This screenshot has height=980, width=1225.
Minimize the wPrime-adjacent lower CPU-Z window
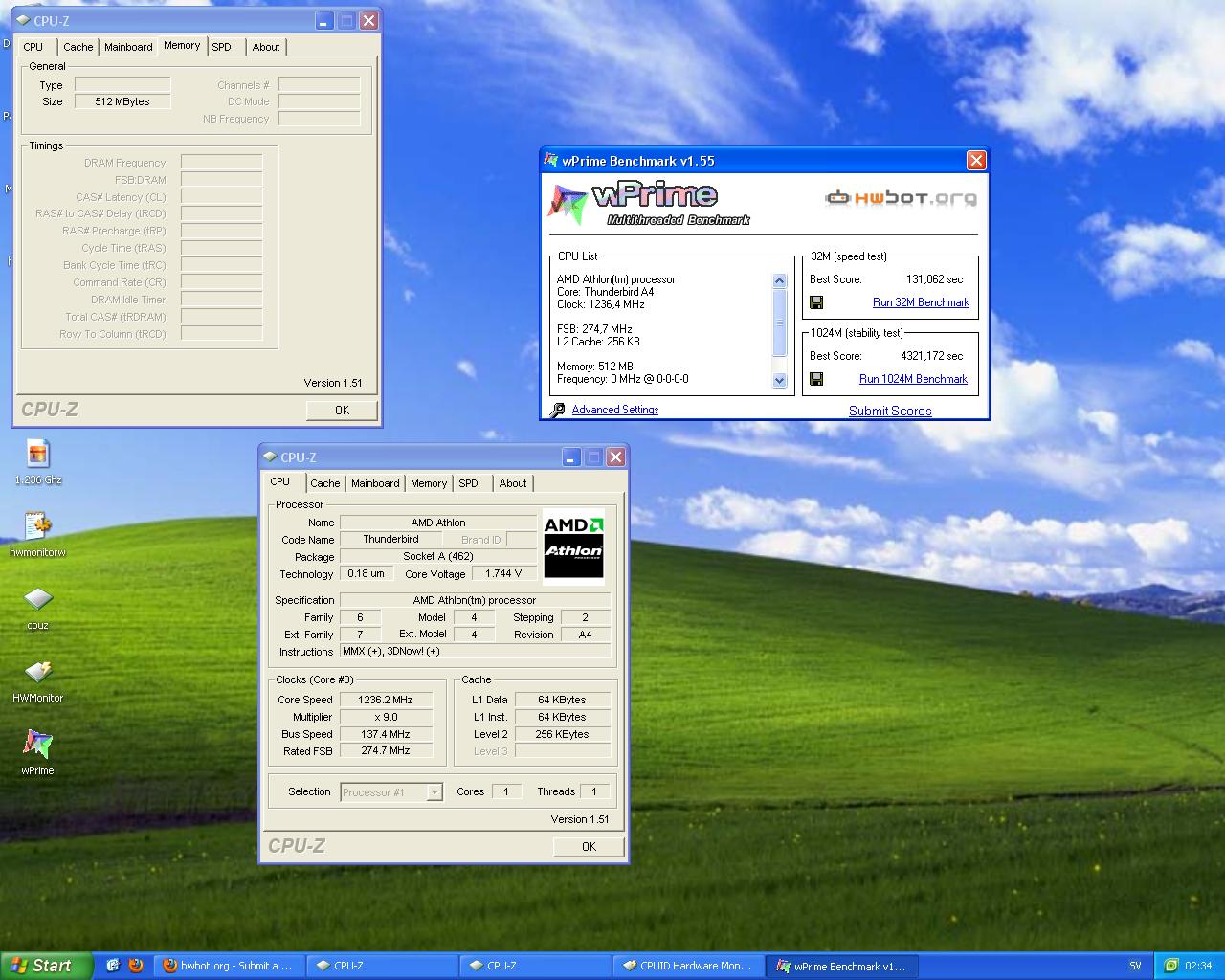pyautogui.click(x=570, y=457)
